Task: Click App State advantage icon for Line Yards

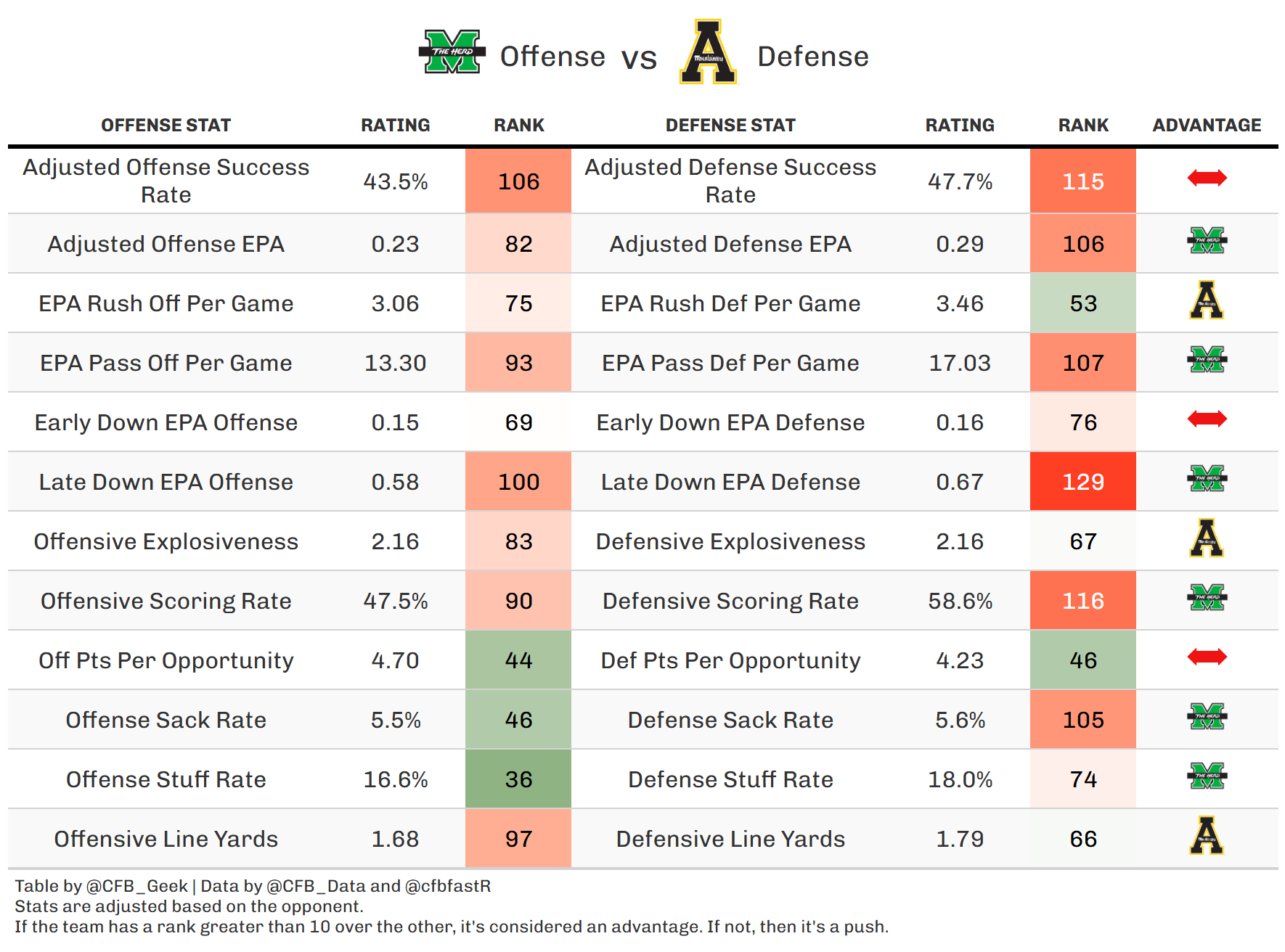Action: (1207, 836)
